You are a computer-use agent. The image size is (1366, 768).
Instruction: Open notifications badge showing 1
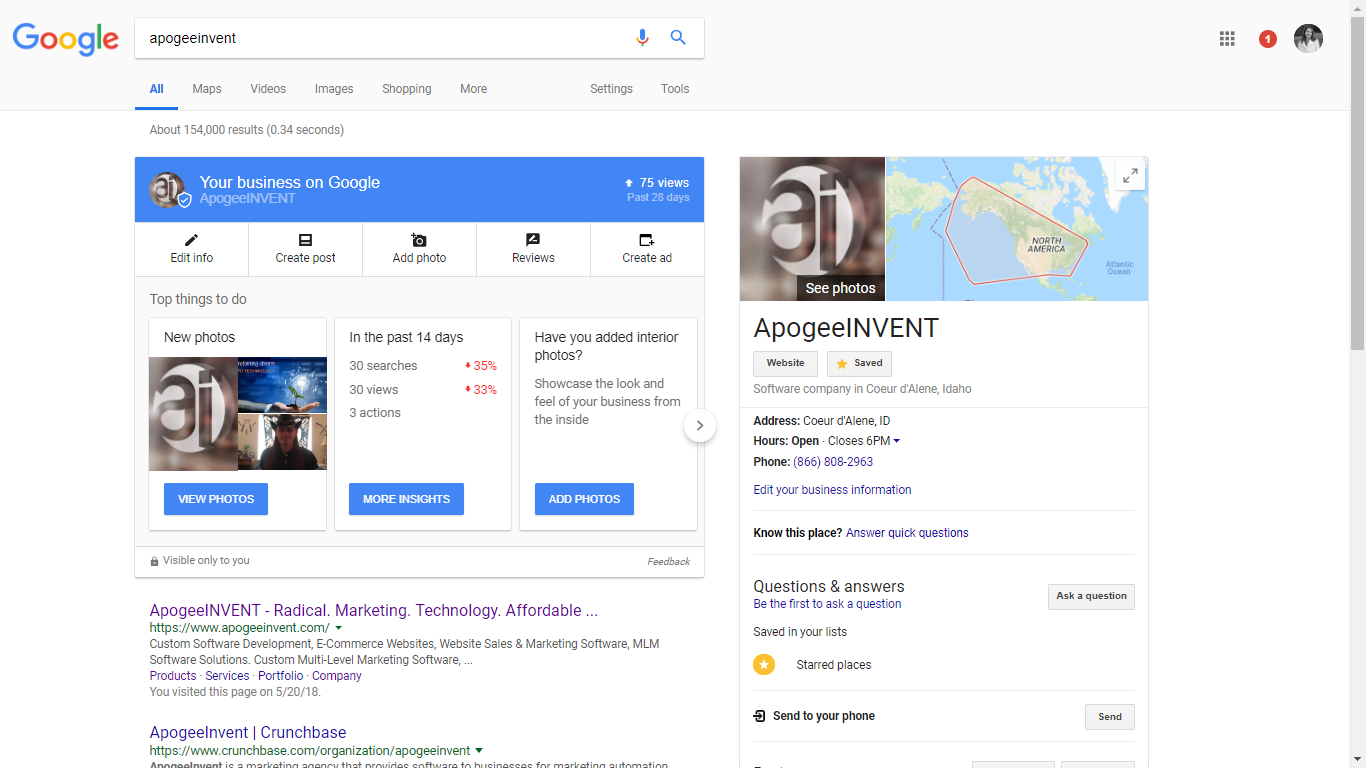click(1268, 39)
